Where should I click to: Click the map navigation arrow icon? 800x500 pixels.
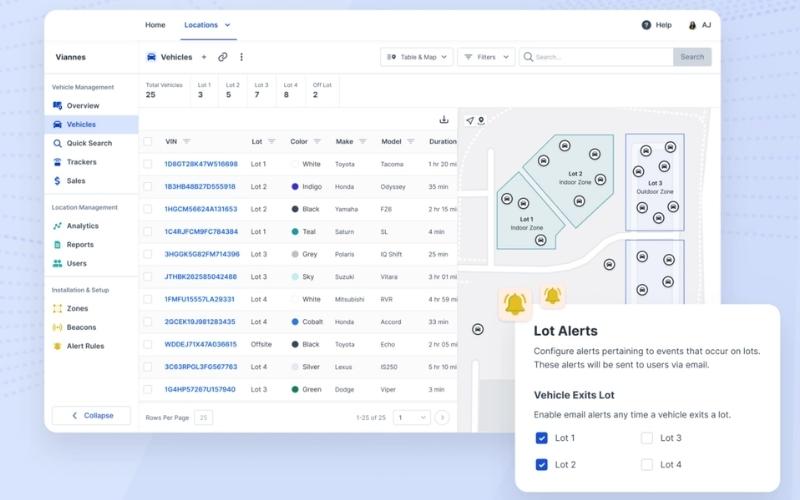pos(470,120)
